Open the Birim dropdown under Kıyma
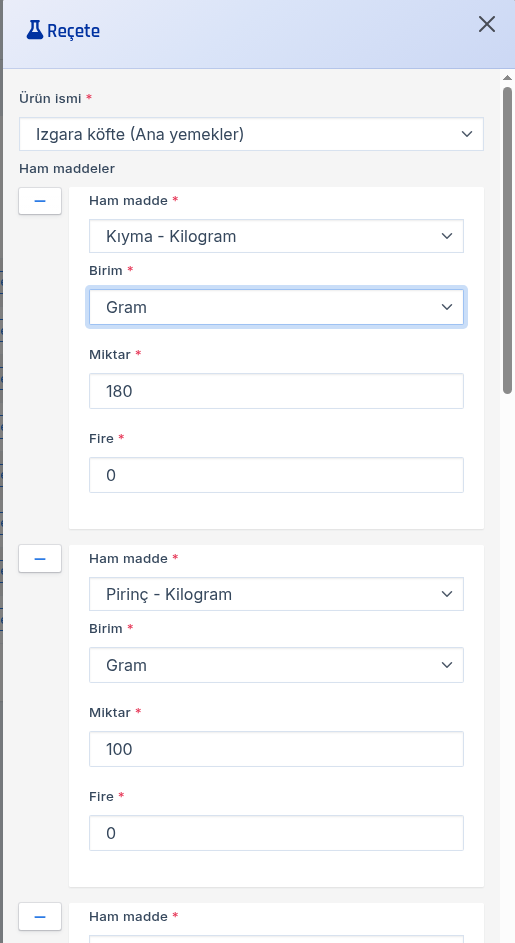 pyautogui.click(x=276, y=307)
